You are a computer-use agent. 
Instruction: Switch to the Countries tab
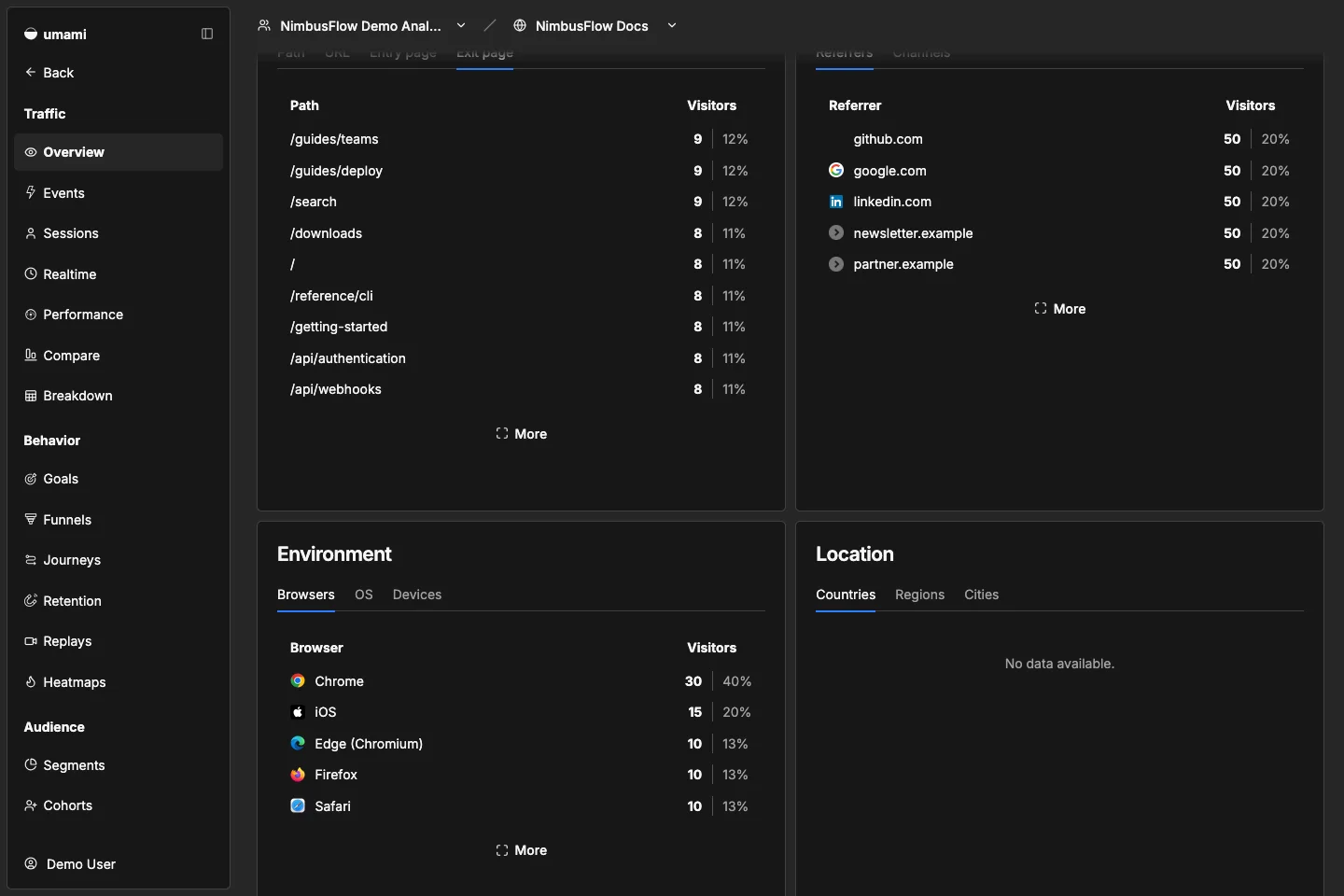pos(846,595)
